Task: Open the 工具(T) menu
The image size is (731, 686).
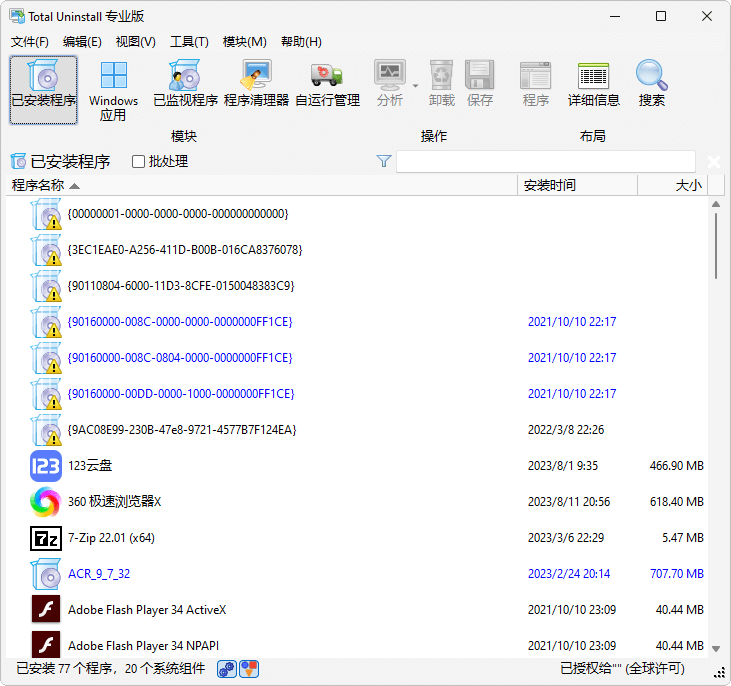Action: coord(189,42)
